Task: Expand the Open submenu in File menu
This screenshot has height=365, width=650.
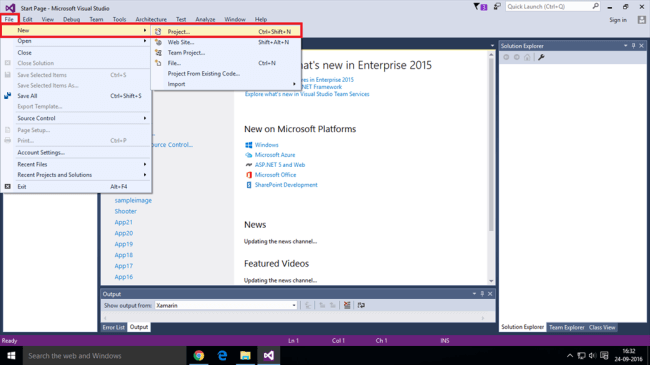Action: click(145, 41)
